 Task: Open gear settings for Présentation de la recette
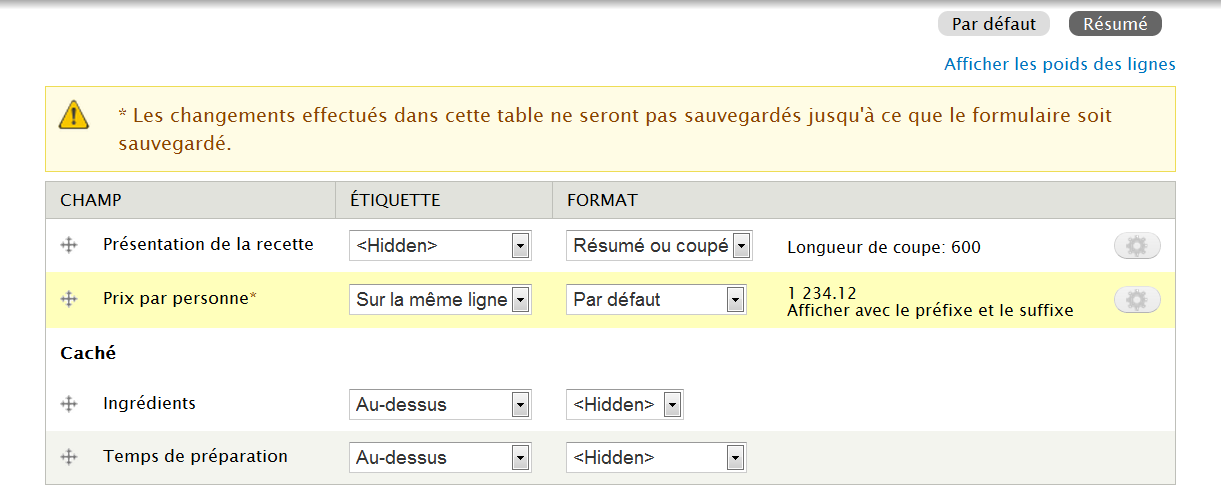tap(1136, 246)
